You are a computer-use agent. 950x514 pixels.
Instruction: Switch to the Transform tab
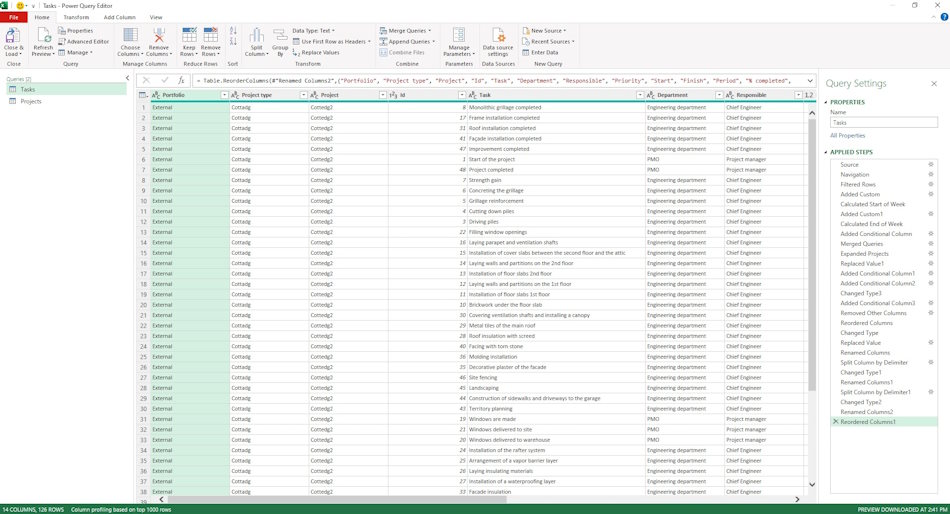tap(76, 17)
